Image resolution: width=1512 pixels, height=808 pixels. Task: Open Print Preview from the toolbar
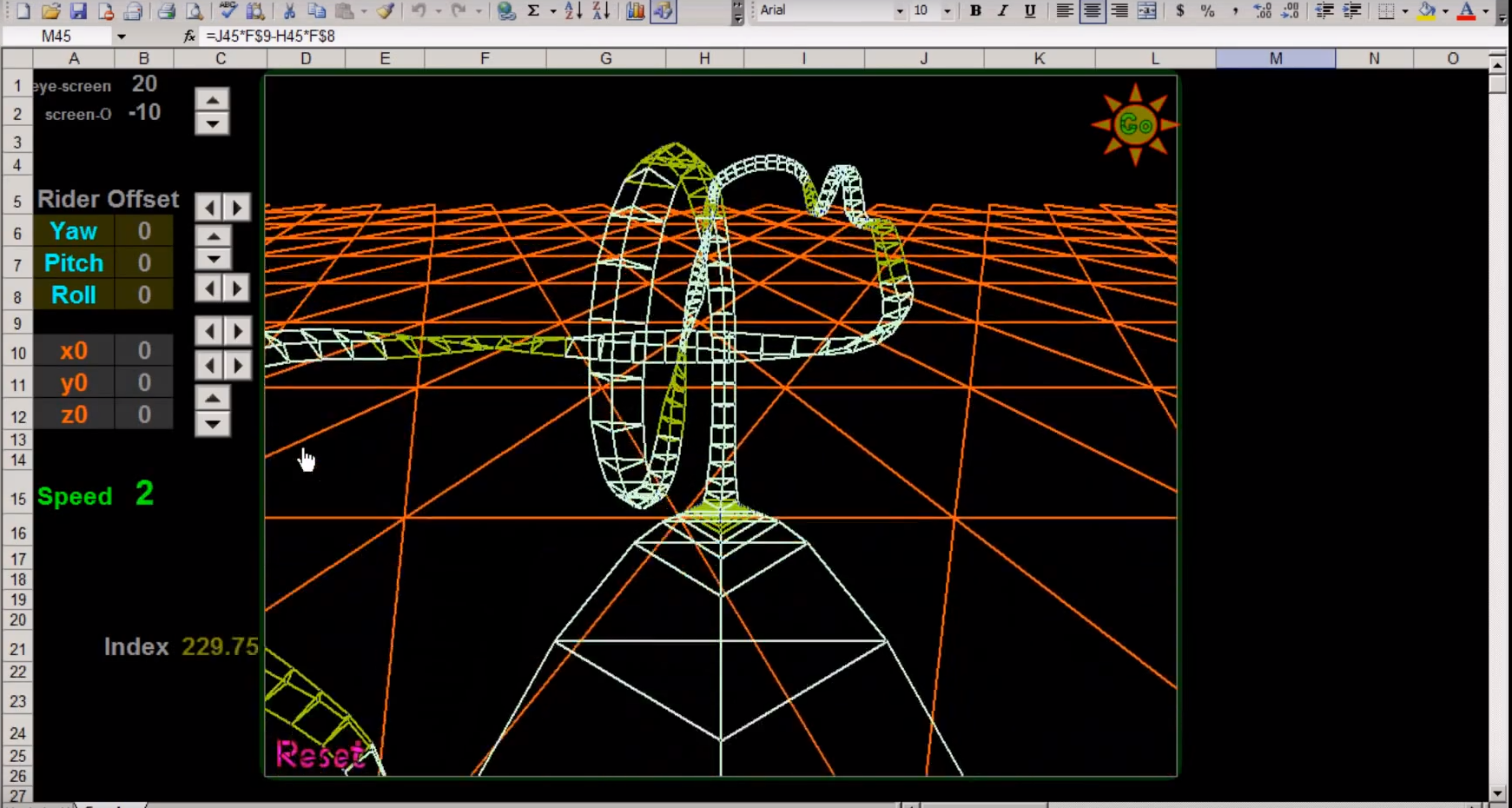tap(195, 11)
